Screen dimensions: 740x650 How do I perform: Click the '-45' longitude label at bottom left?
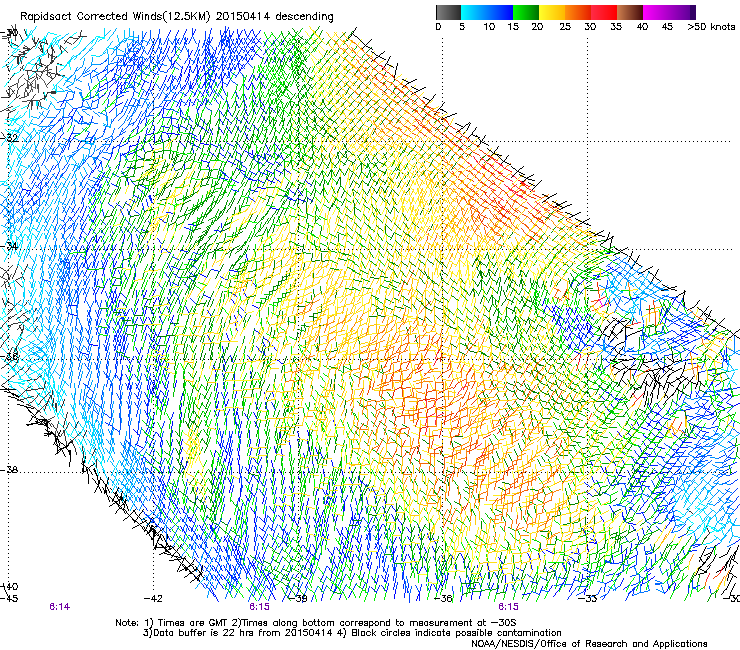point(9,599)
